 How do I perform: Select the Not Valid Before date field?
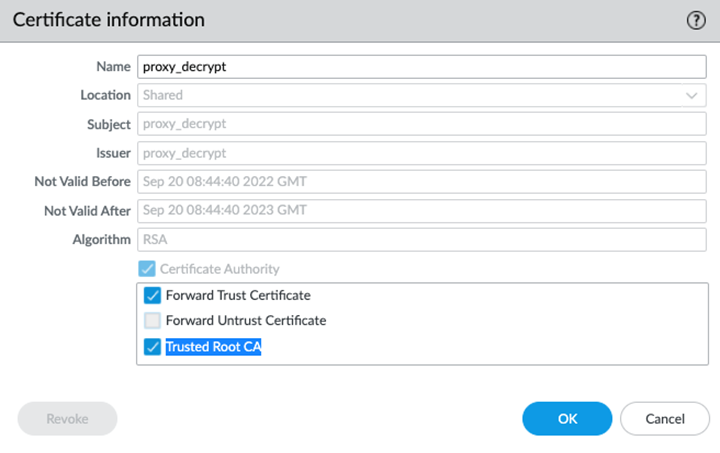[x=421, y=182]
